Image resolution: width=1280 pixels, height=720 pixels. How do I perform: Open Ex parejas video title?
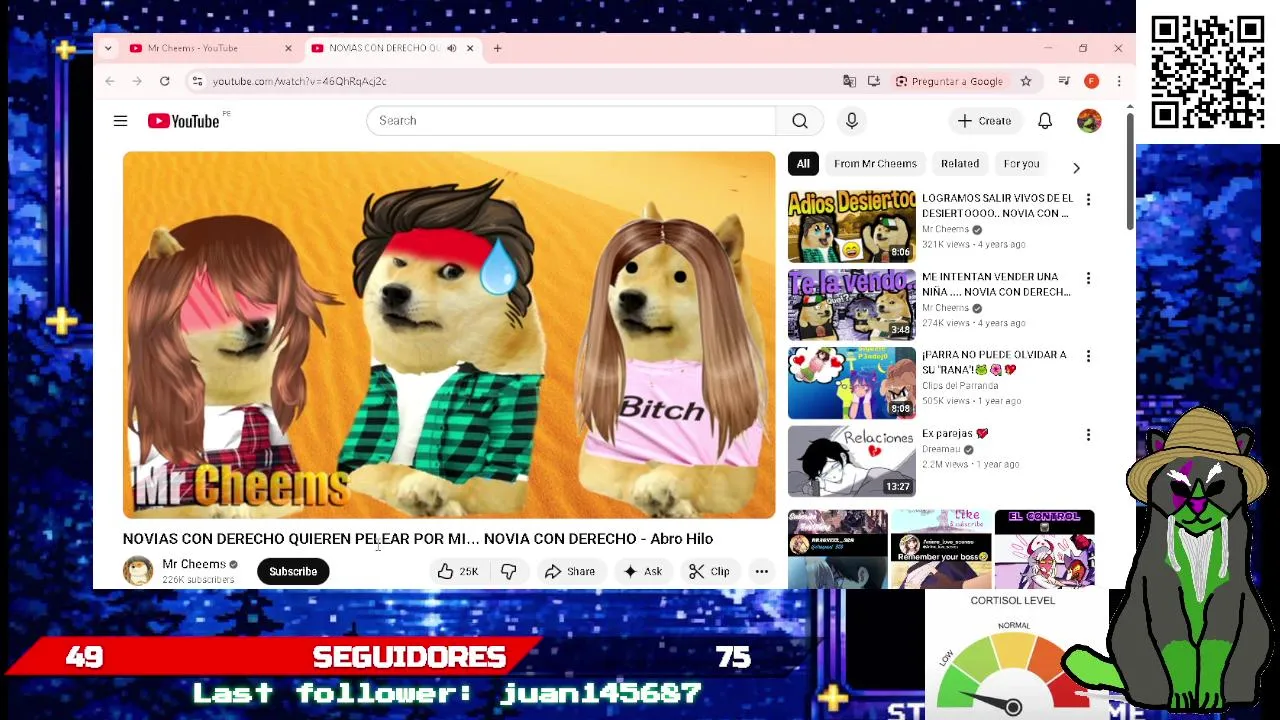tap(955, 434)
